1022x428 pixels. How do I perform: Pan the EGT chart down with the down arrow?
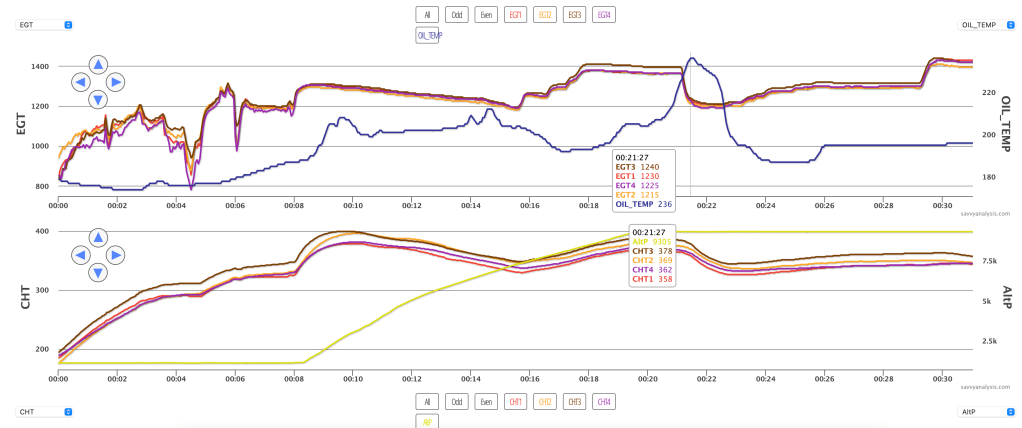pyautogui.click(x=98, y=99)
